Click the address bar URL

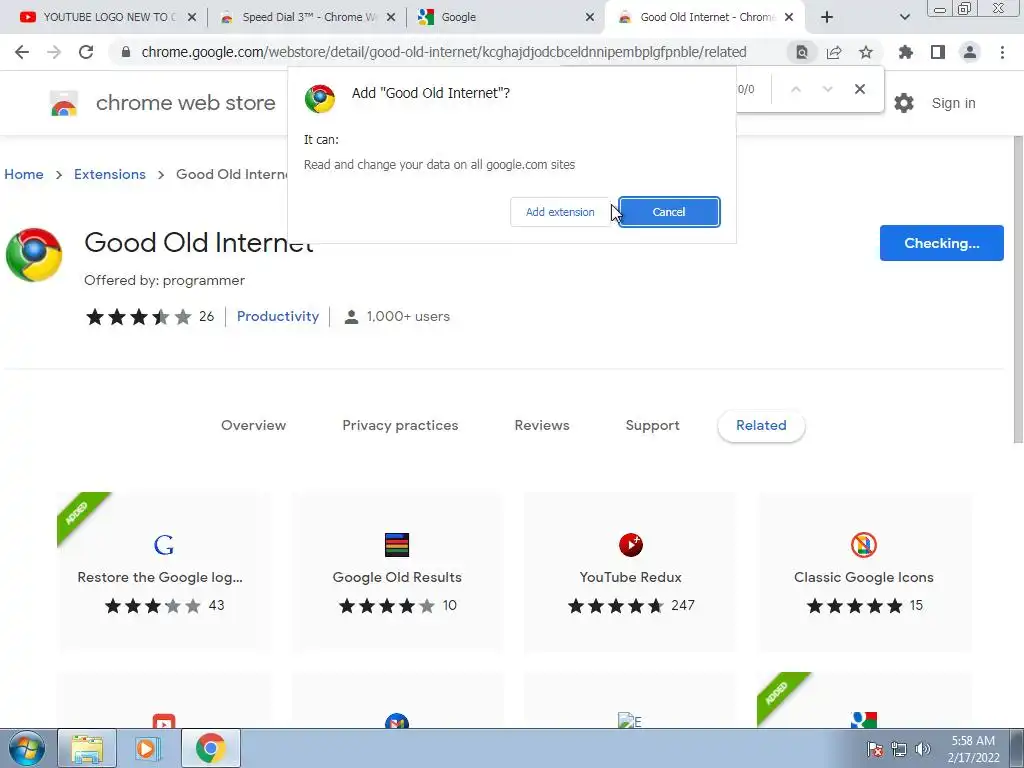click(443, 52)
